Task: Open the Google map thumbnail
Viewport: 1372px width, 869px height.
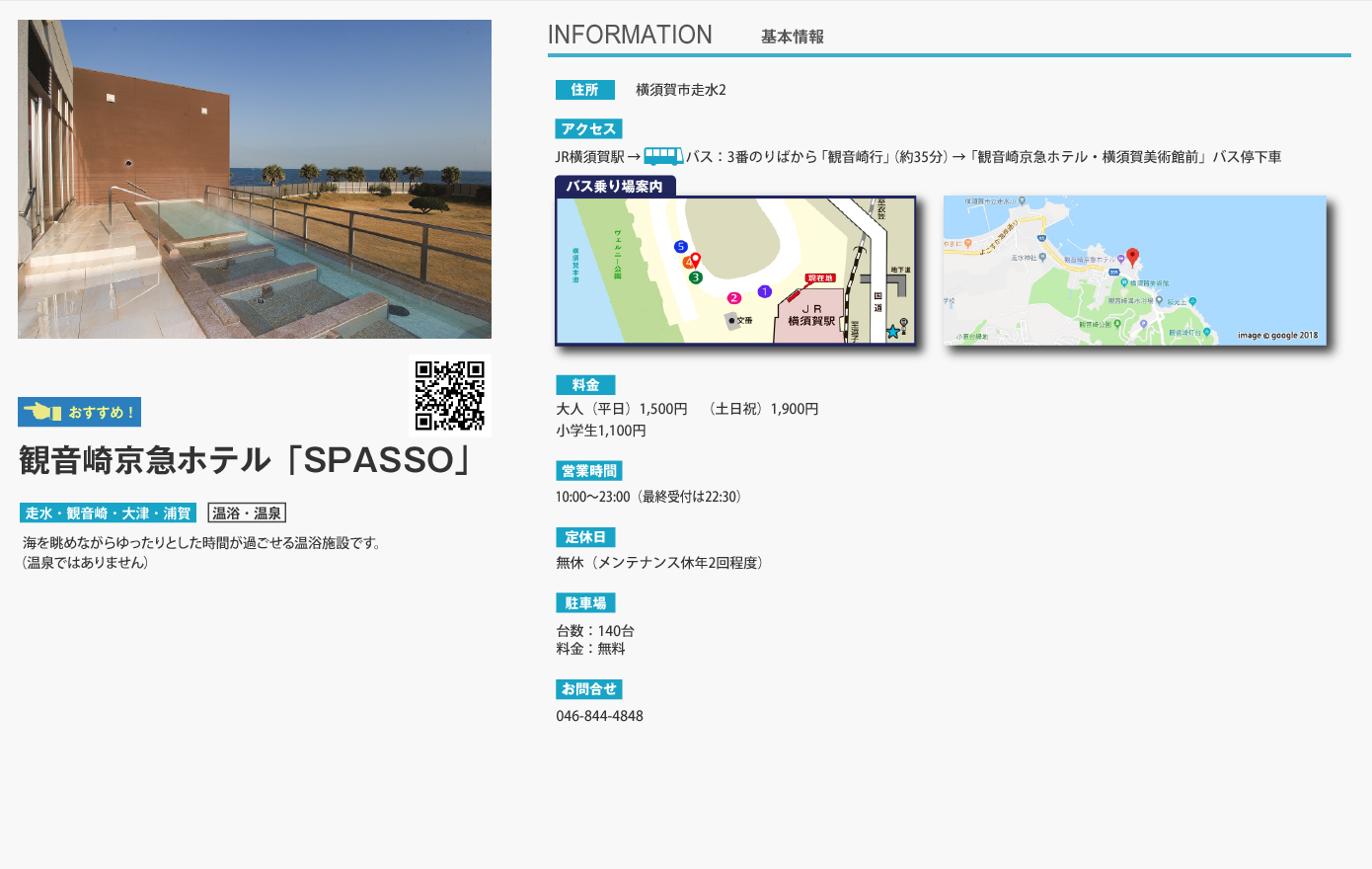Action: coord(1134,270)
